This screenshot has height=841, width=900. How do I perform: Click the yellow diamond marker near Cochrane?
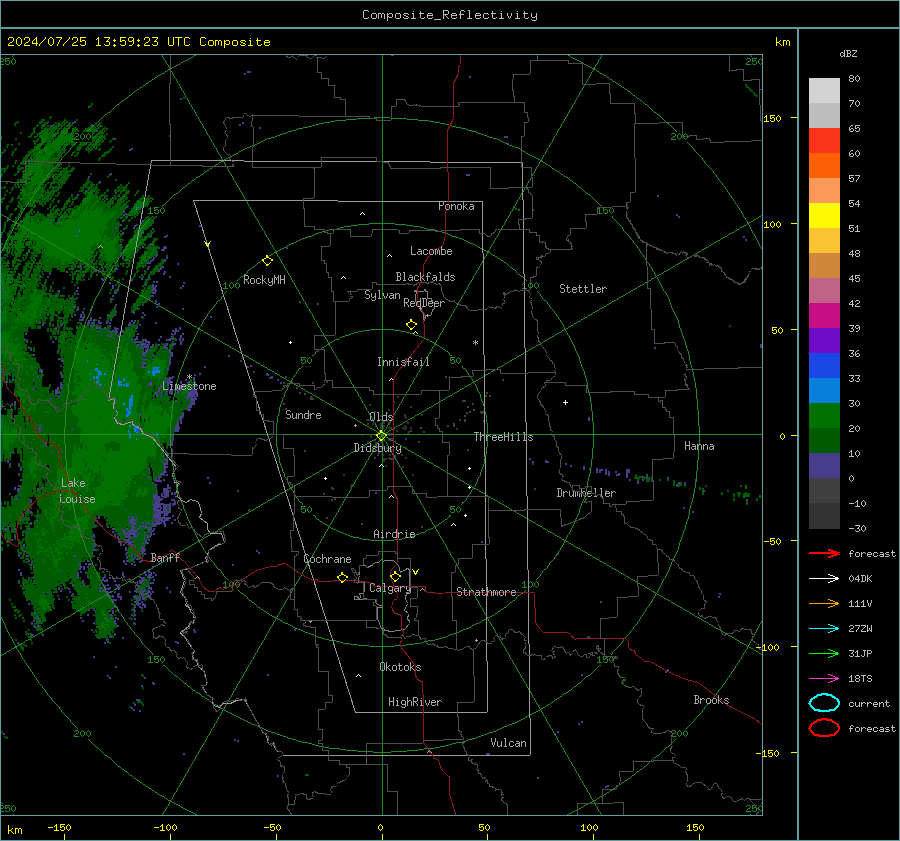tap(342, 577)
